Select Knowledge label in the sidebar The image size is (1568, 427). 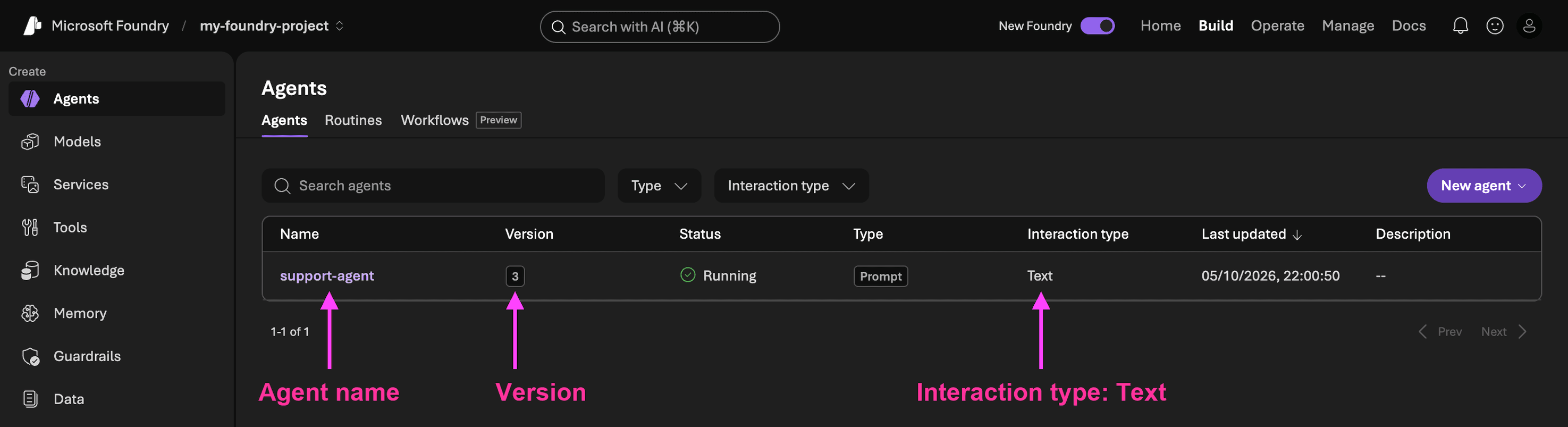(x=89, y=271)
